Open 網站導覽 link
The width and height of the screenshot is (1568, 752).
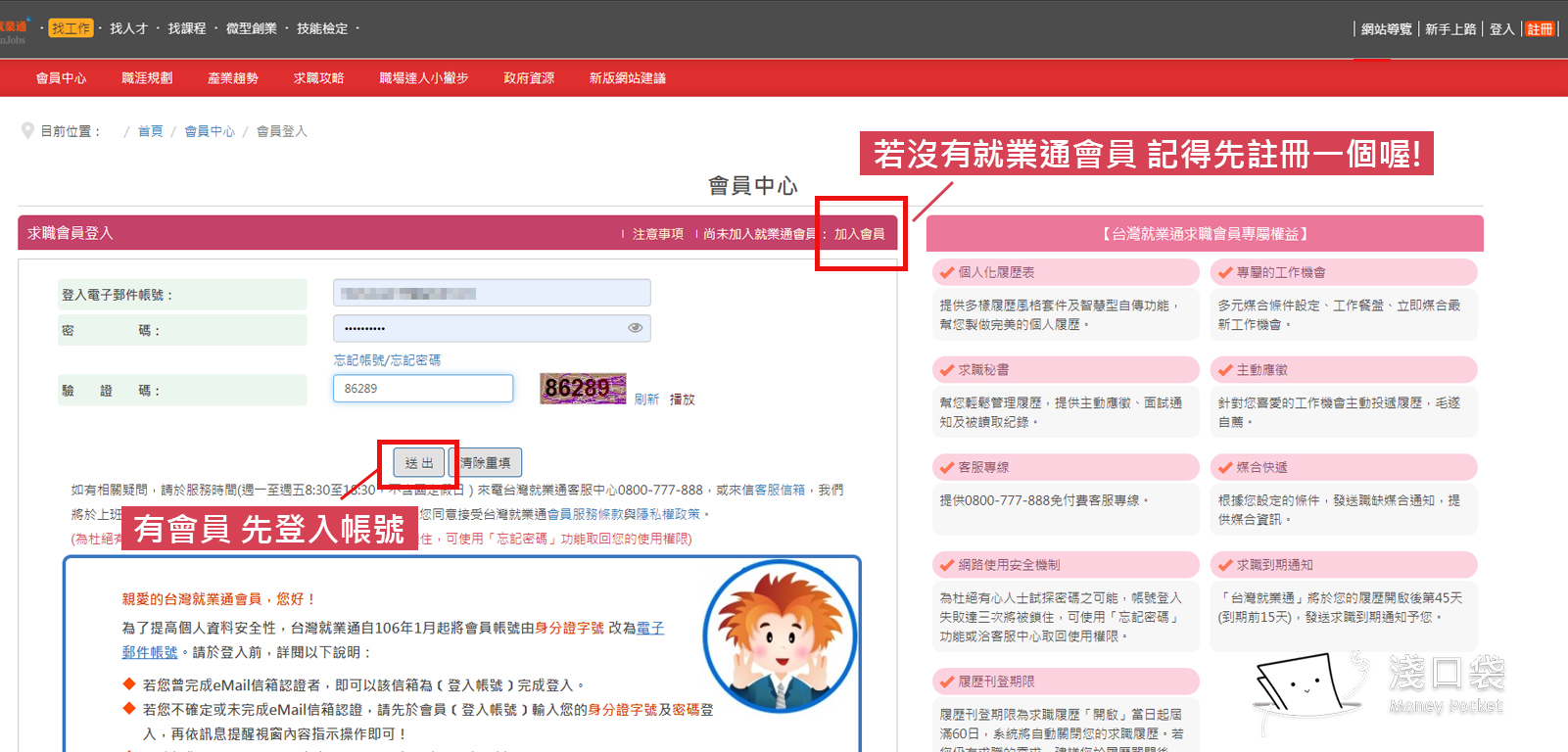pos(1387,29)
